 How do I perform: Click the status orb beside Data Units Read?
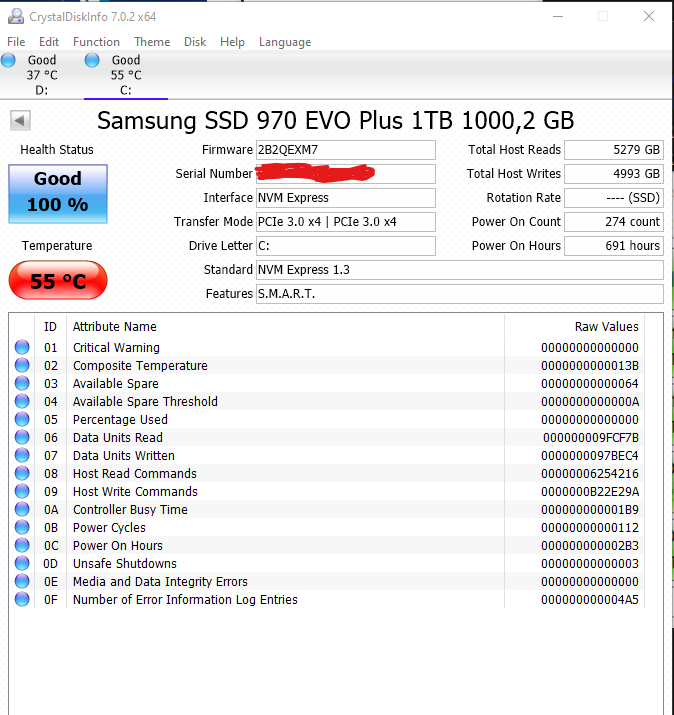(22, 437)
